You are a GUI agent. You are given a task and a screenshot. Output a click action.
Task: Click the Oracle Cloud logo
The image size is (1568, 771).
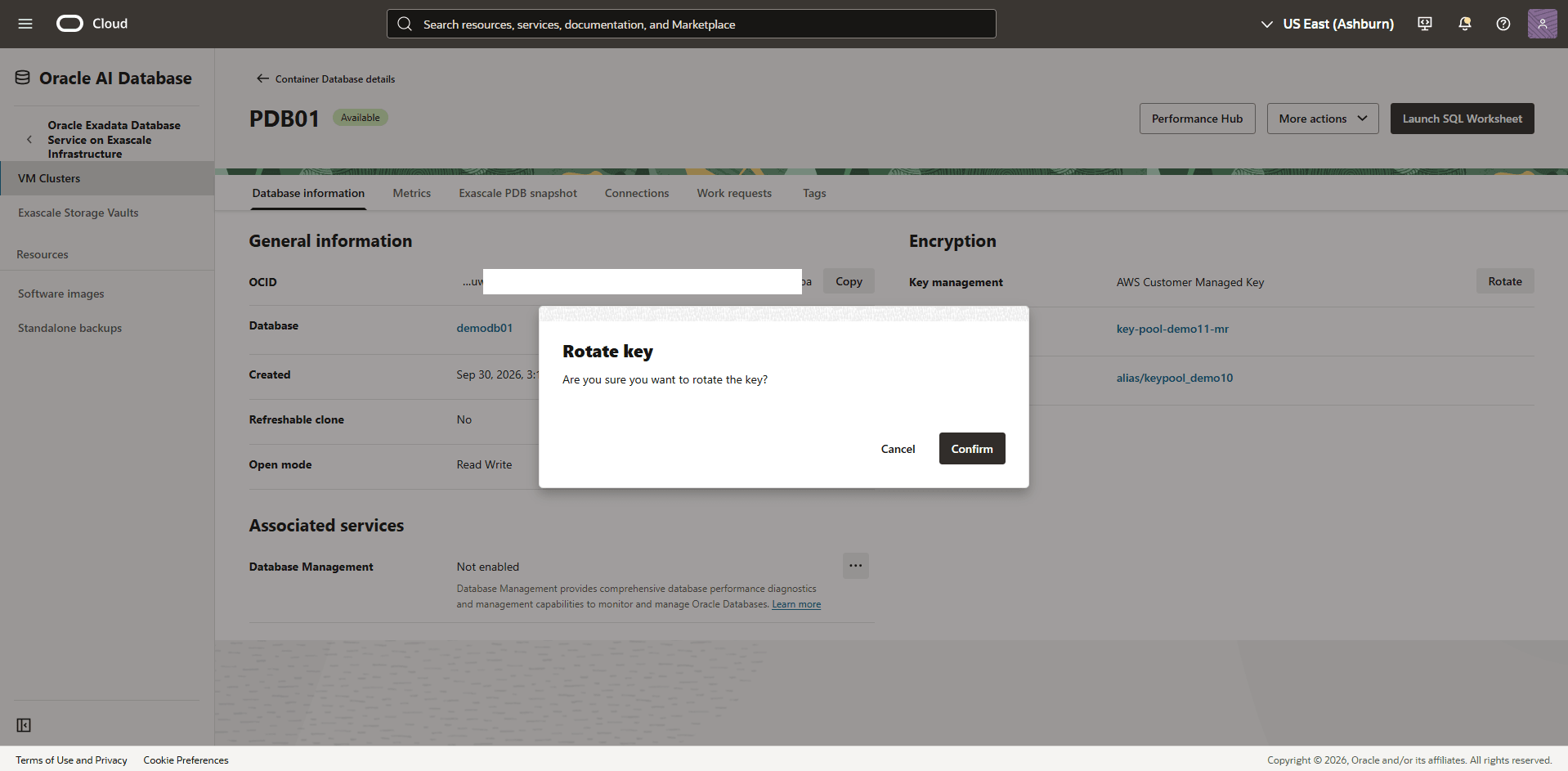click(x=92, y=24)
